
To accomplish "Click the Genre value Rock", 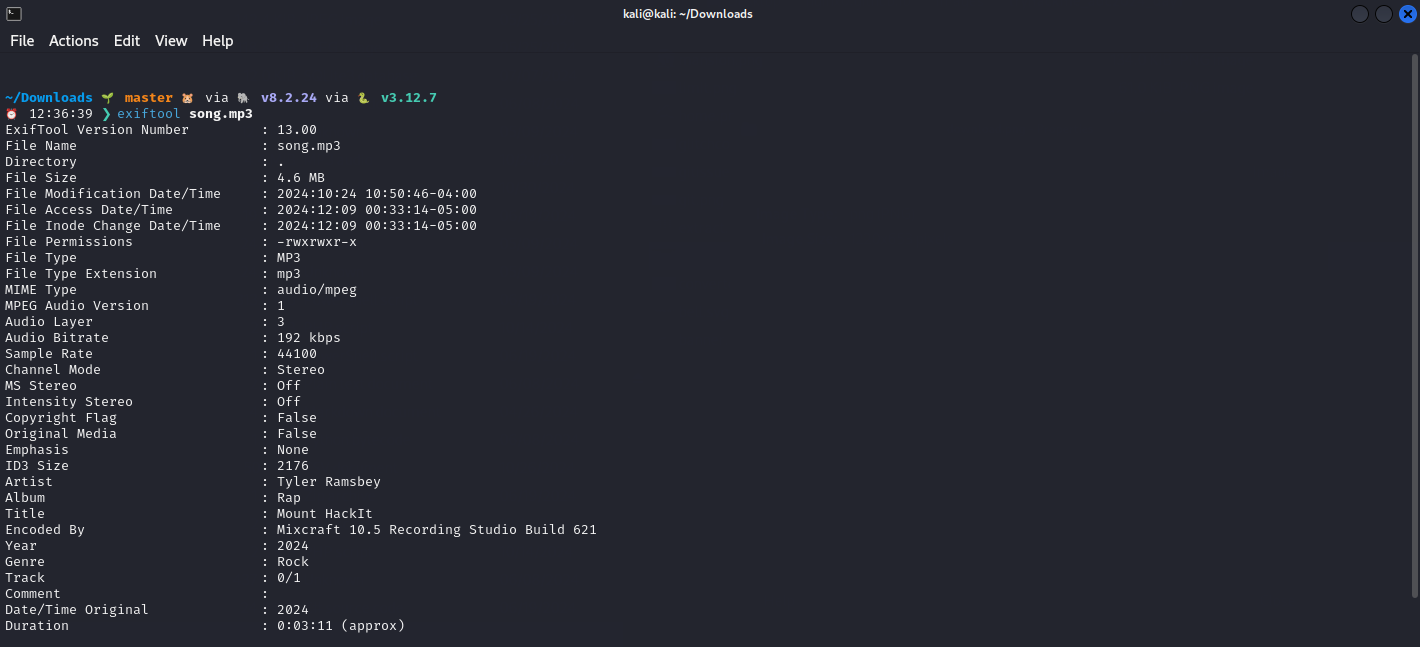I will 293,562.
